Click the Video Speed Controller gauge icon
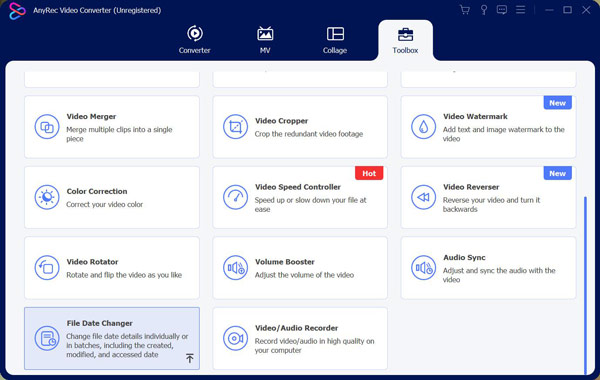 click(235, 197)
